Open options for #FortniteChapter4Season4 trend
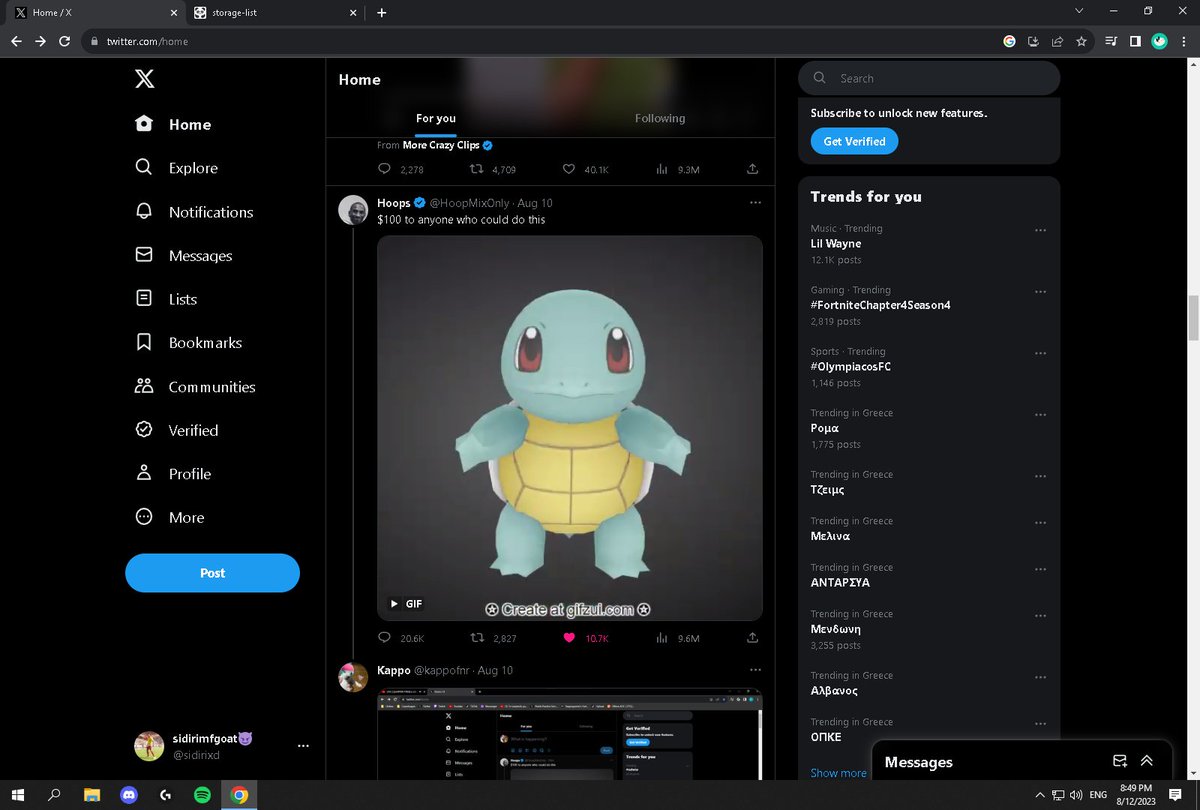Viewport: 1200px width, 810px height. coord(1041,292)
